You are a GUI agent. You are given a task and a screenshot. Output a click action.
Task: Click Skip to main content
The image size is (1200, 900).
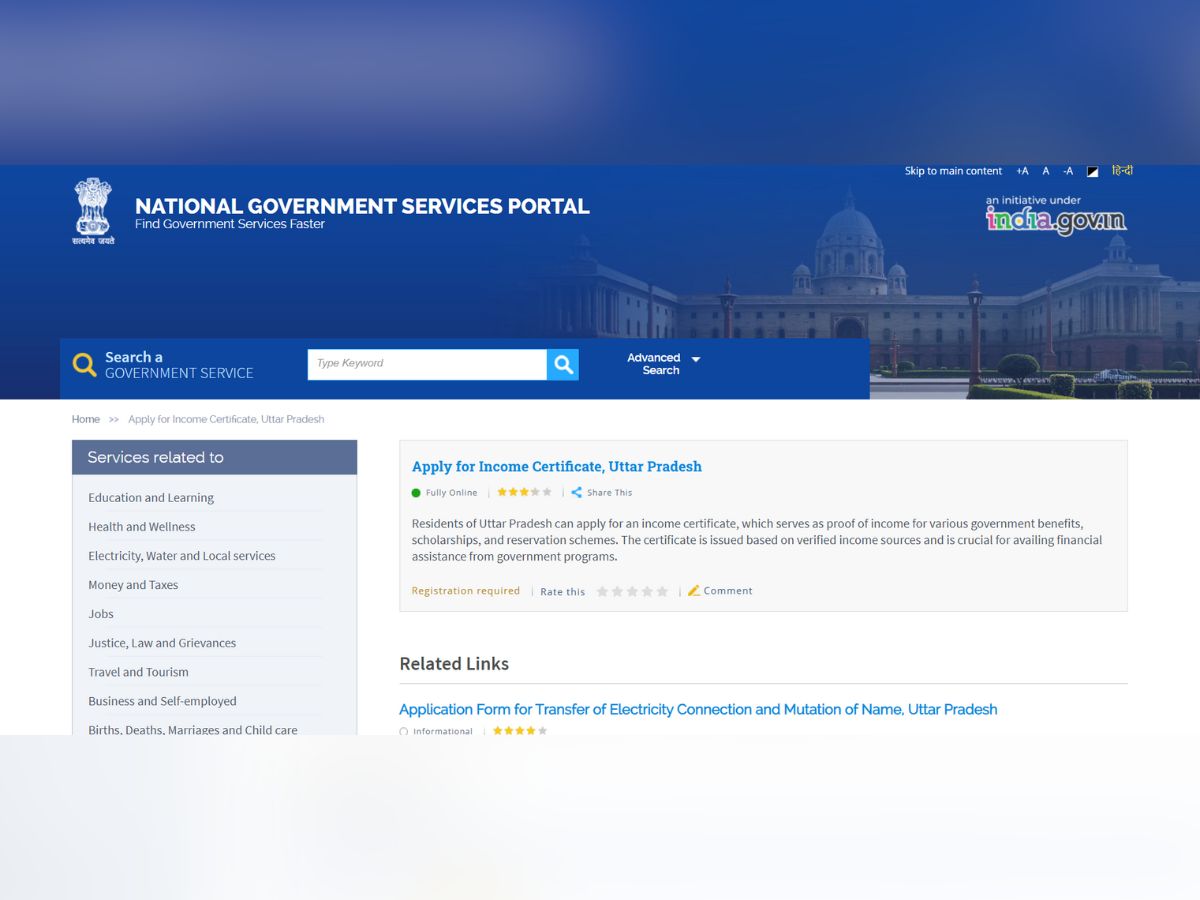(952, 171)
